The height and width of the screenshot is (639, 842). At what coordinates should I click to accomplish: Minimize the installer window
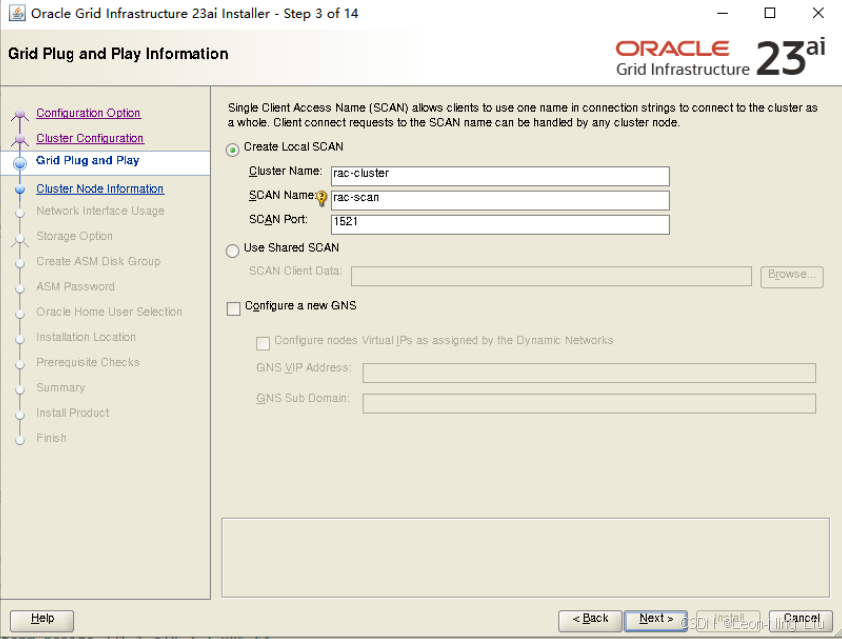pyautogui.click(x=723, y=13)
